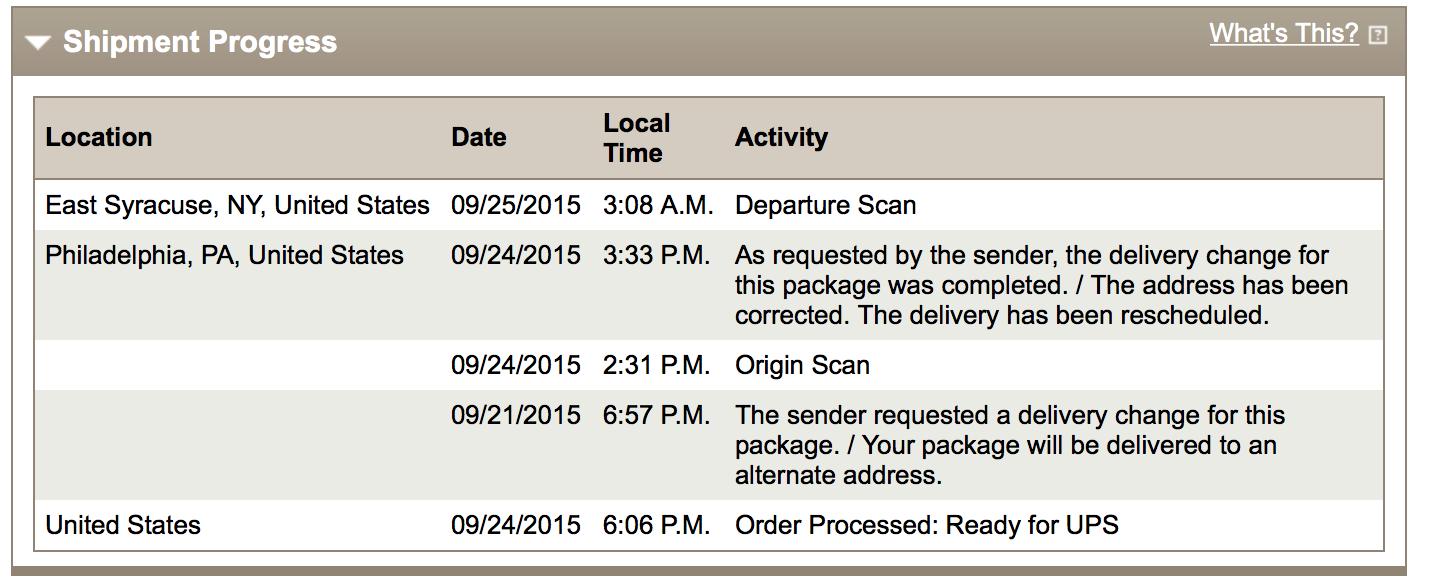1435x587 pixels.
Task: Click the United States location in last row
Action: pyautogui.click(x=123, y=525)
